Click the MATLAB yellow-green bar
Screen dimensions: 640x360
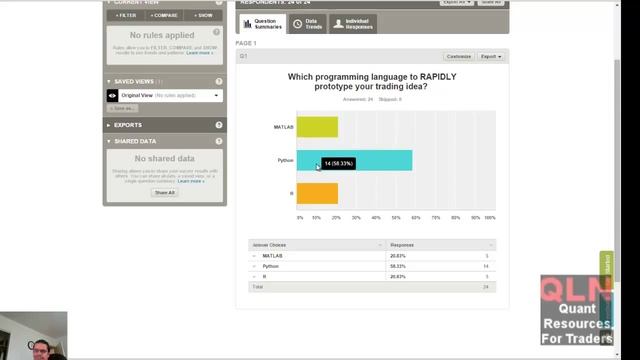317,127
